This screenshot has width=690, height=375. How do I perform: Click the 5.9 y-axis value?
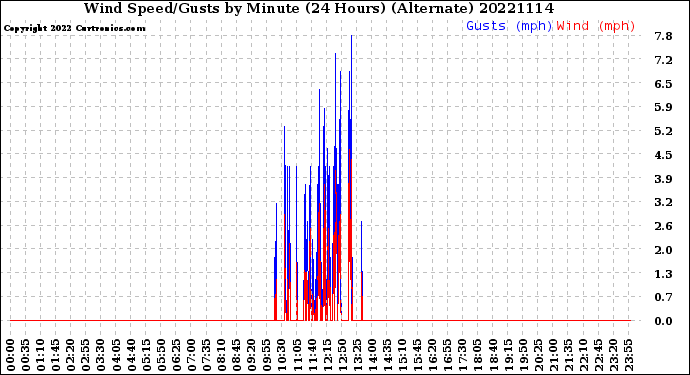(x=664, y=107)
